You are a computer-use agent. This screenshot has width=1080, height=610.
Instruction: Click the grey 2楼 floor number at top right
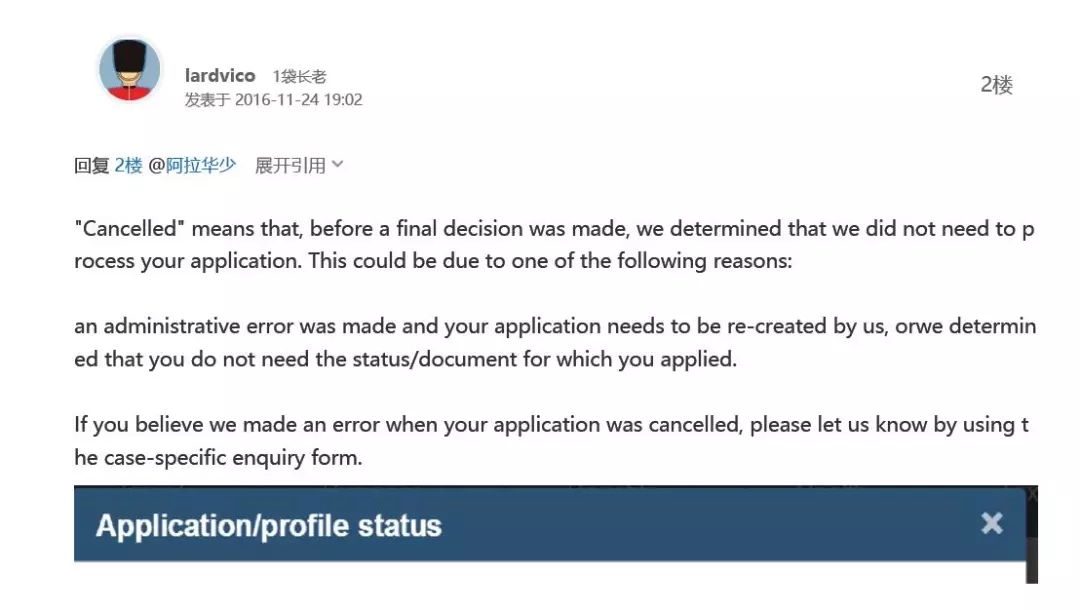(x=996, y=85)
